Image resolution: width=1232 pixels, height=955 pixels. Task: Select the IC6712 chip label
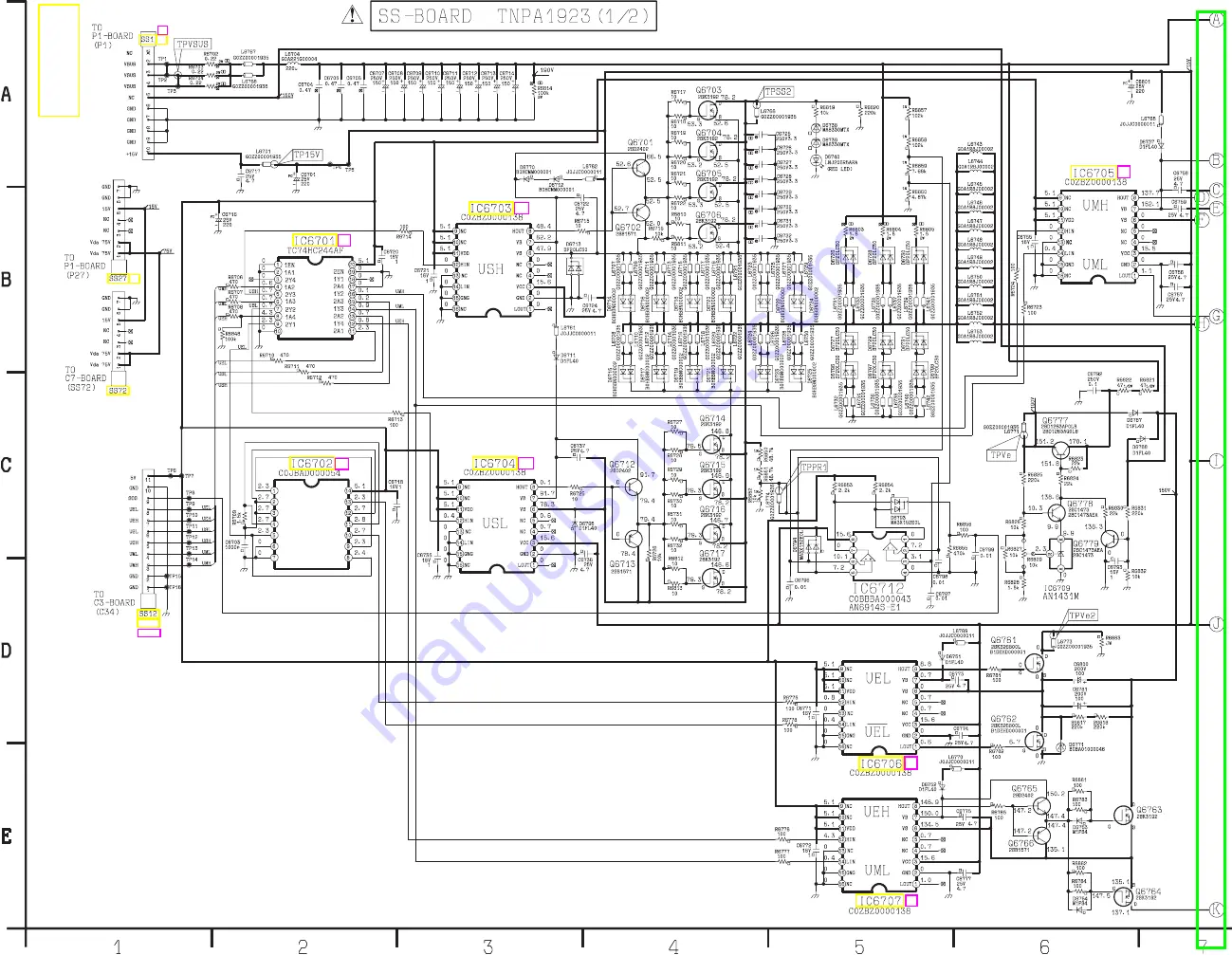pyautogui.click(x=878, y=588)
